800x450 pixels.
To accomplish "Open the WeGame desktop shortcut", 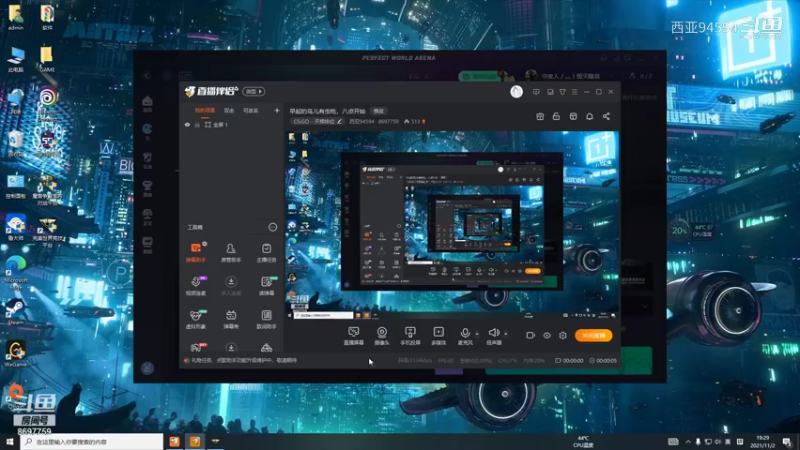I will pyautogui.click(x=15, y=353).
